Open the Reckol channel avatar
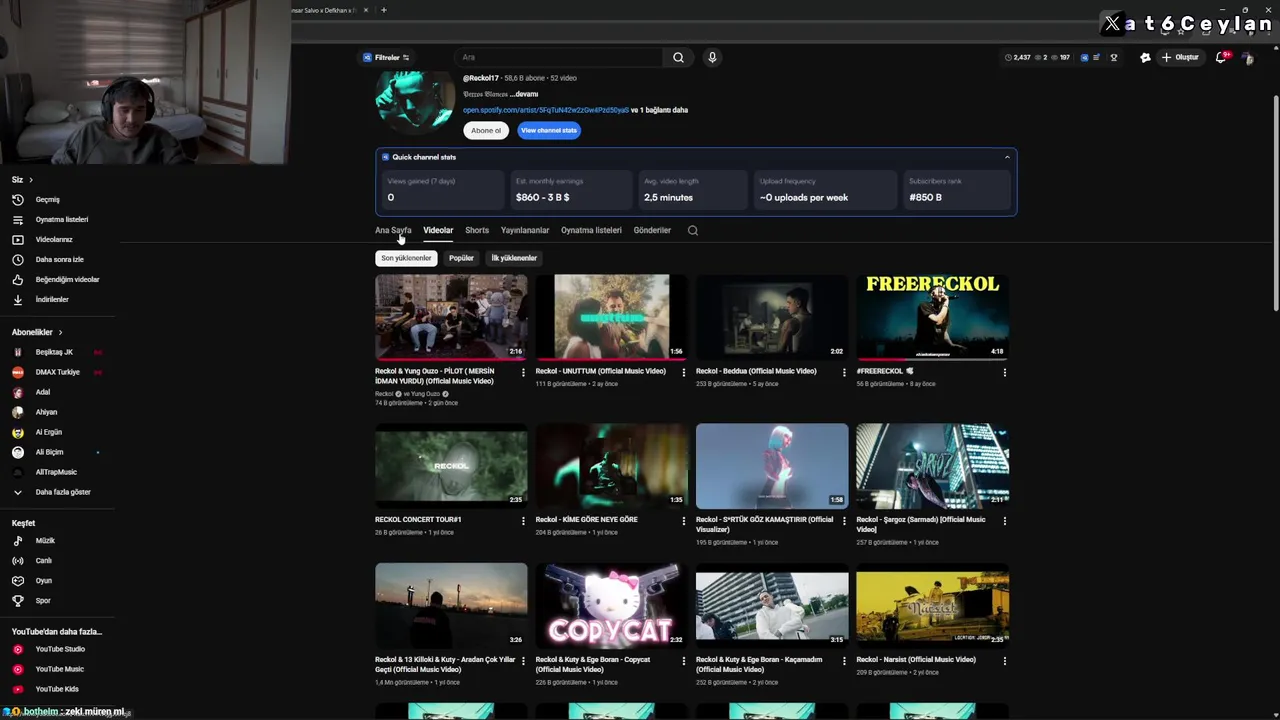 tap(414, 100)
